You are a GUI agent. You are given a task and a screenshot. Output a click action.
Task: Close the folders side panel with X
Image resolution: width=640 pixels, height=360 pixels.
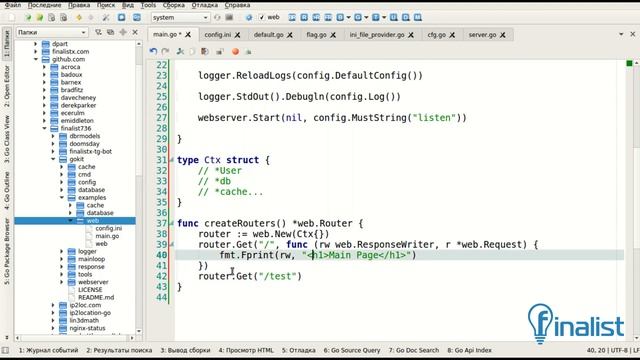point(135,32)
